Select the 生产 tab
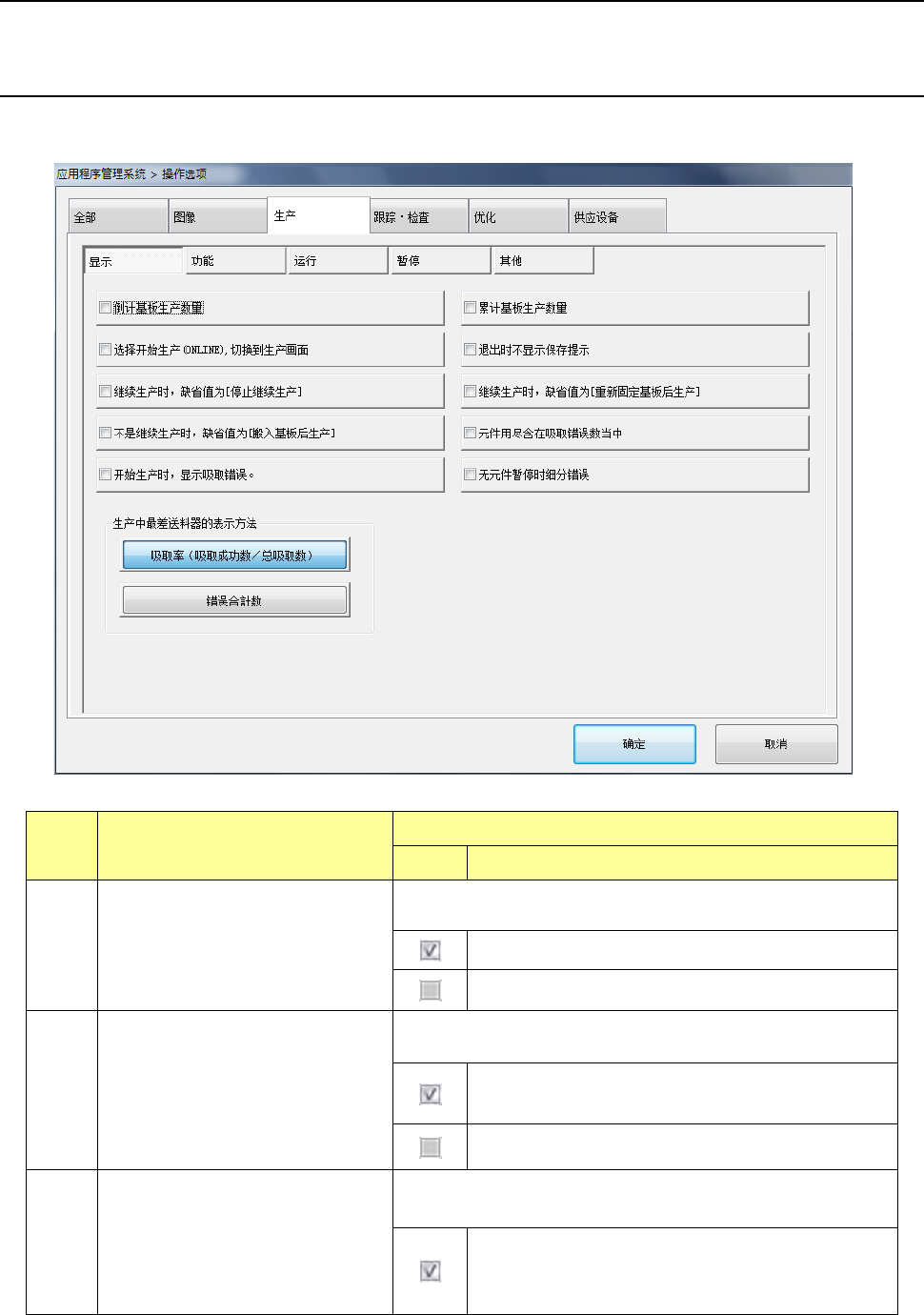The height and width of the screenshot is (1315, 924). [318, 214]
